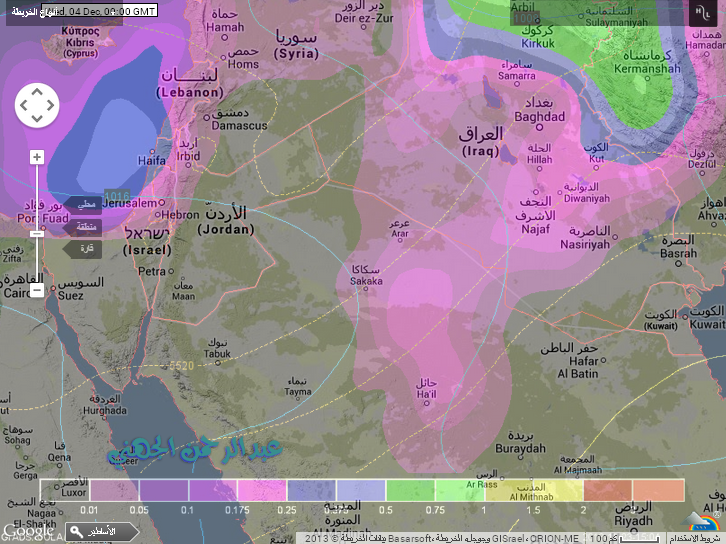Image resolution: width=726 pixels, height=544 pixels.
Task: Click the Google logo
Action: click(x=29, y=531)
